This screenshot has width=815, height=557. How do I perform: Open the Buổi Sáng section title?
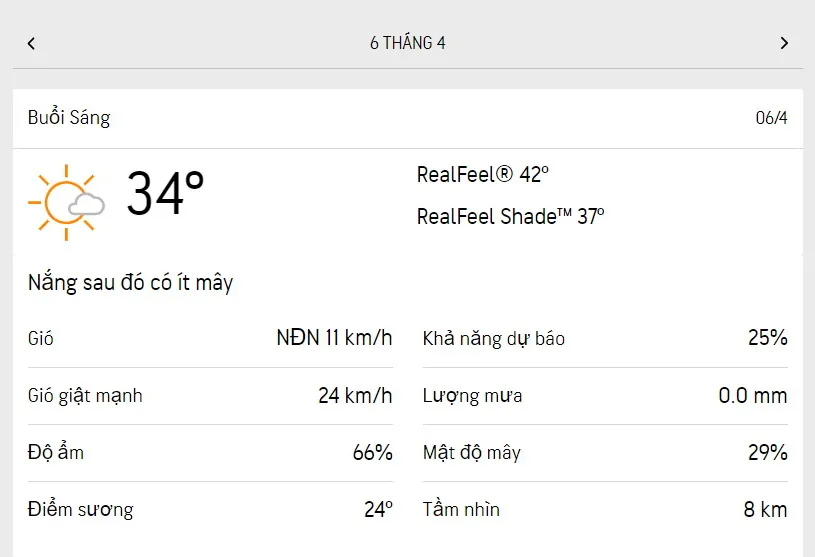point(69,118)
